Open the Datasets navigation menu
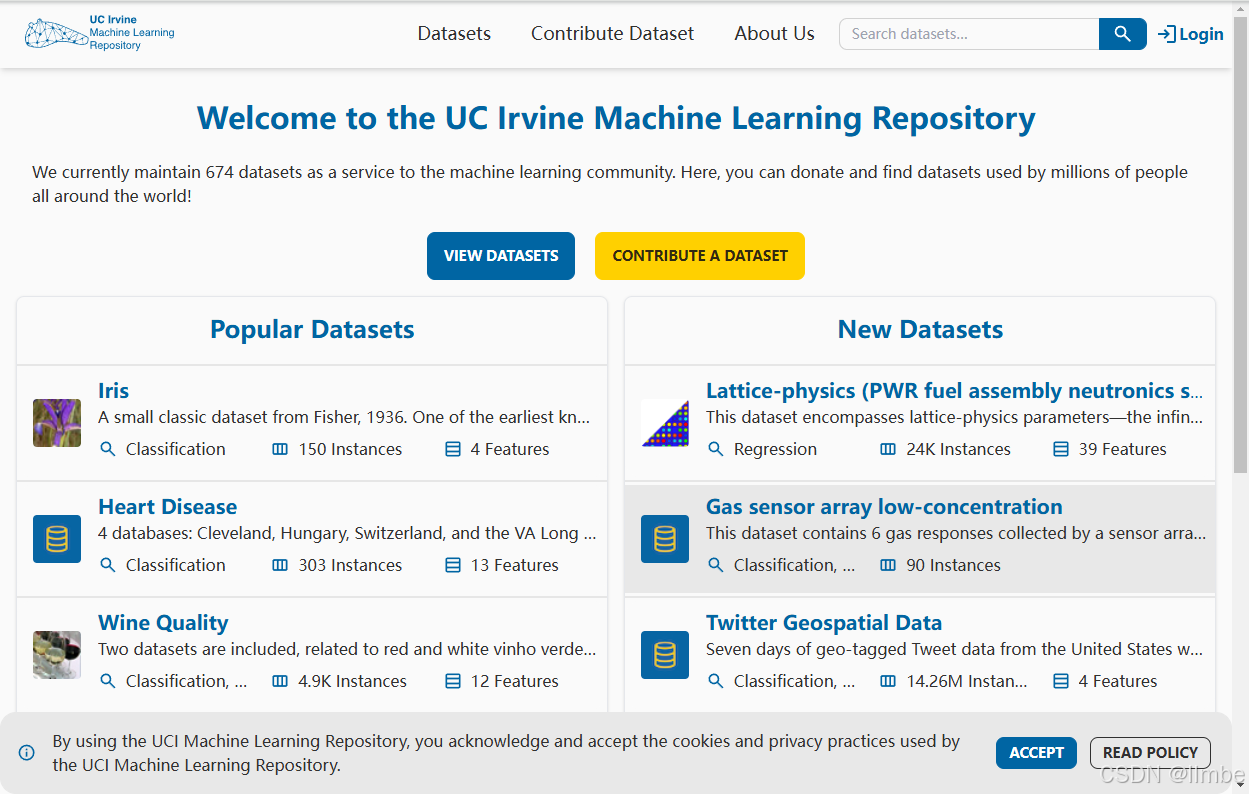The image size is (1249, 794). (x=454, y=34)
